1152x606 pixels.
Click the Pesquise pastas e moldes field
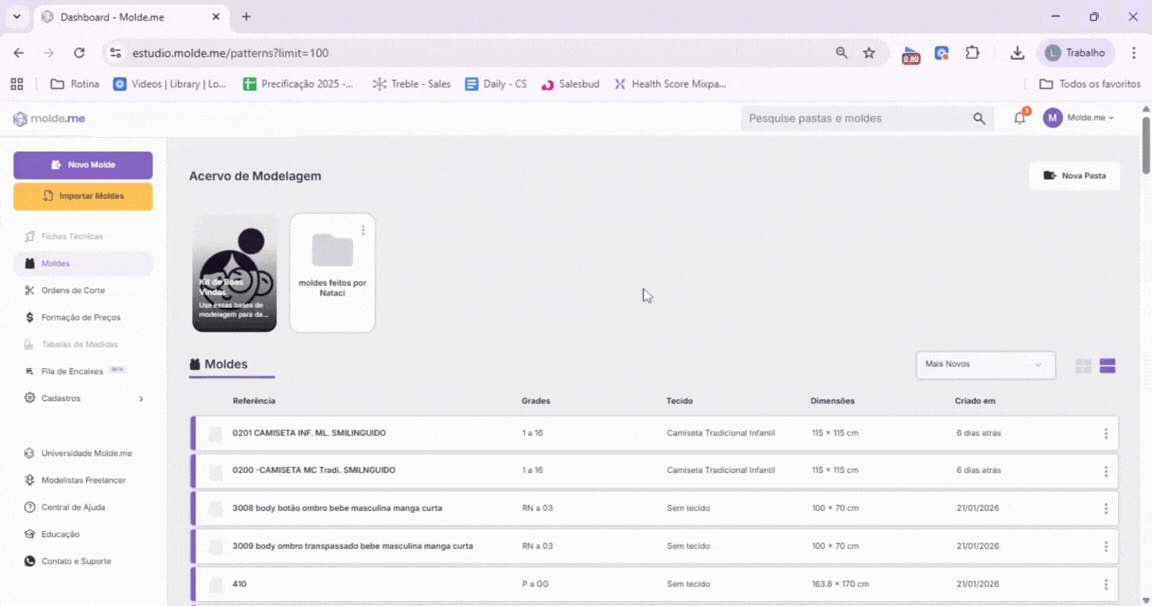point(855,118)
